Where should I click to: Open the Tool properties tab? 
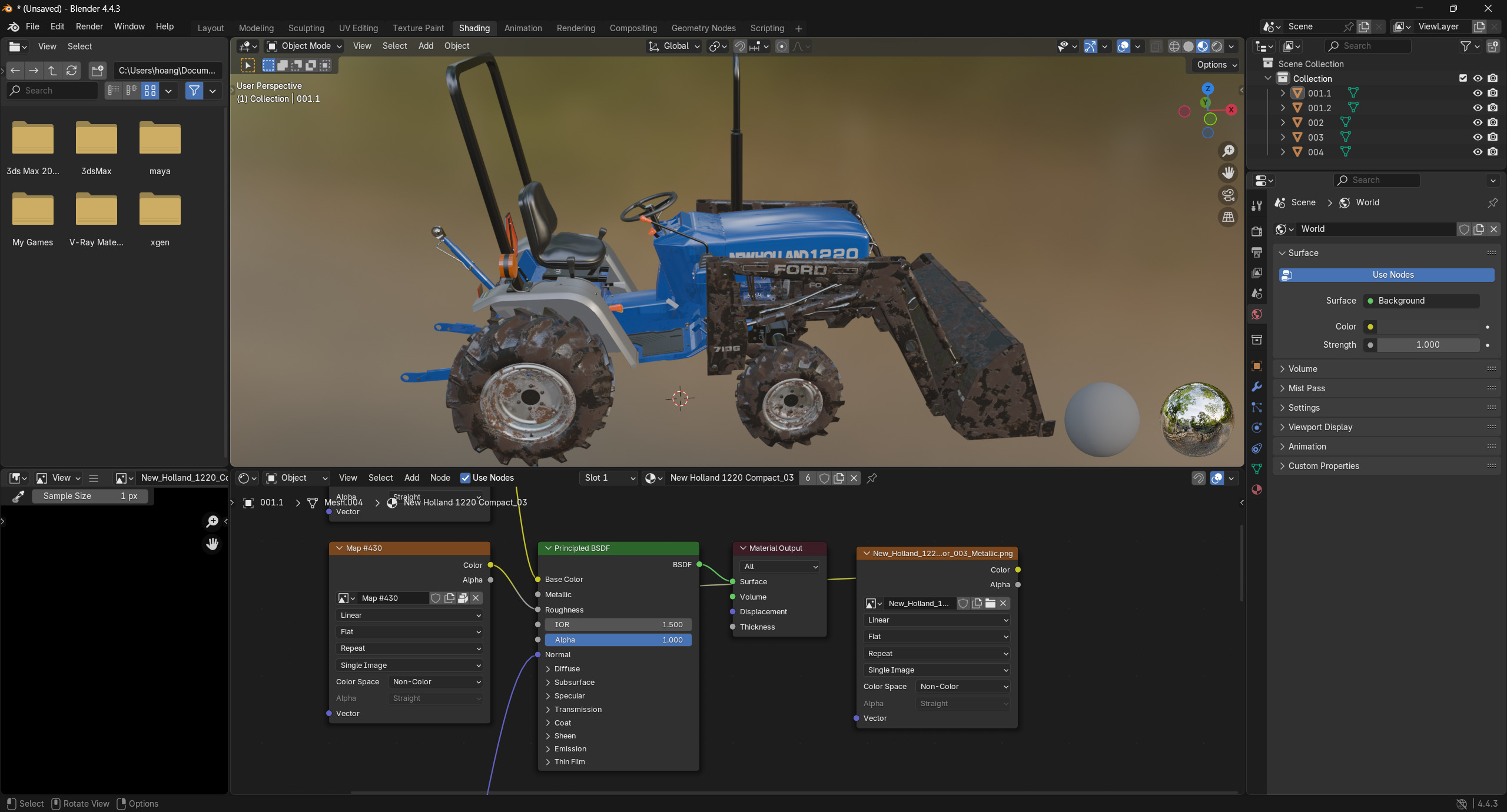click(x=1257, y=205)
